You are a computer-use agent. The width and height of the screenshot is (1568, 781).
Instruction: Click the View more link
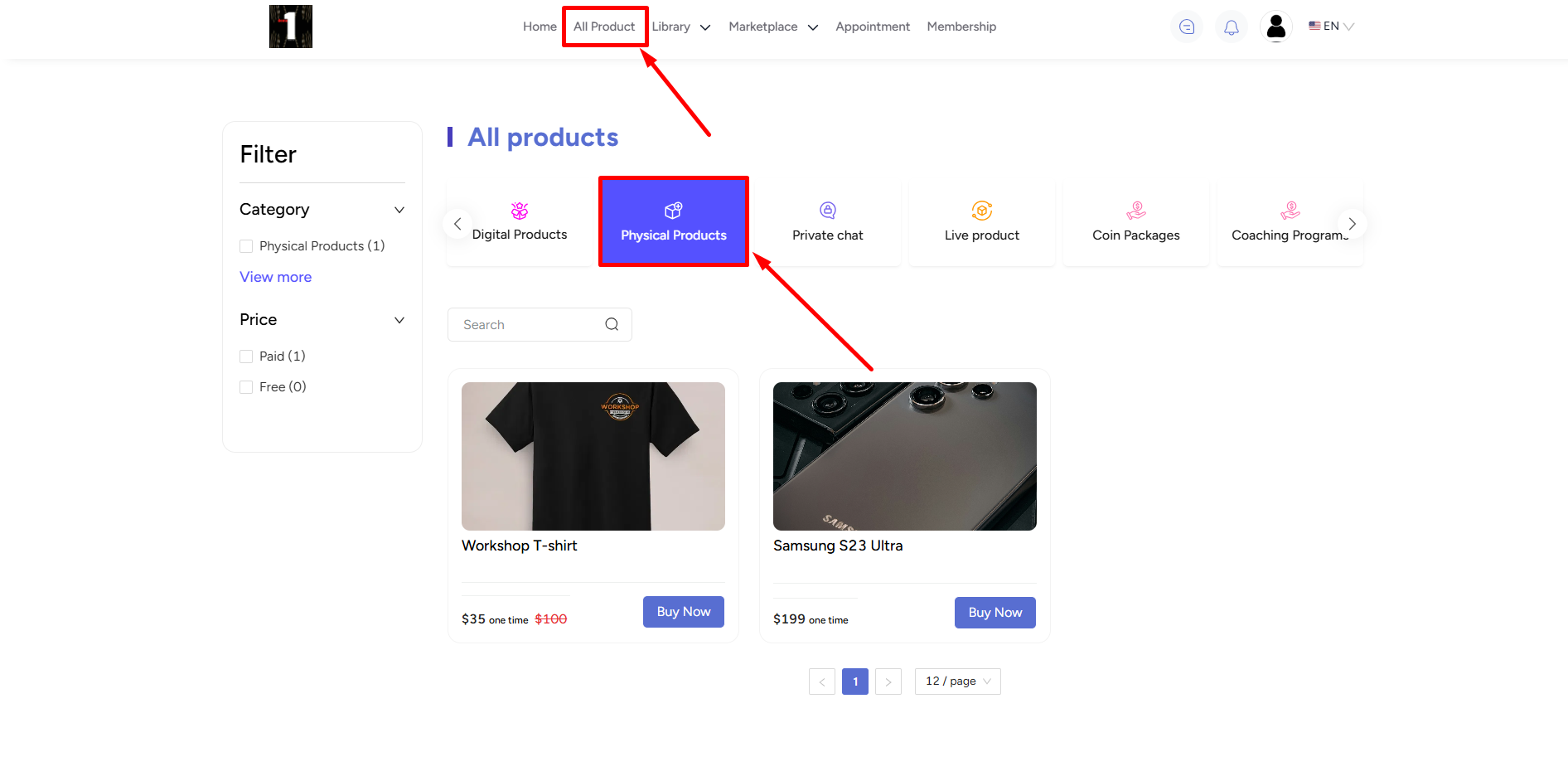tap(276, 277)
